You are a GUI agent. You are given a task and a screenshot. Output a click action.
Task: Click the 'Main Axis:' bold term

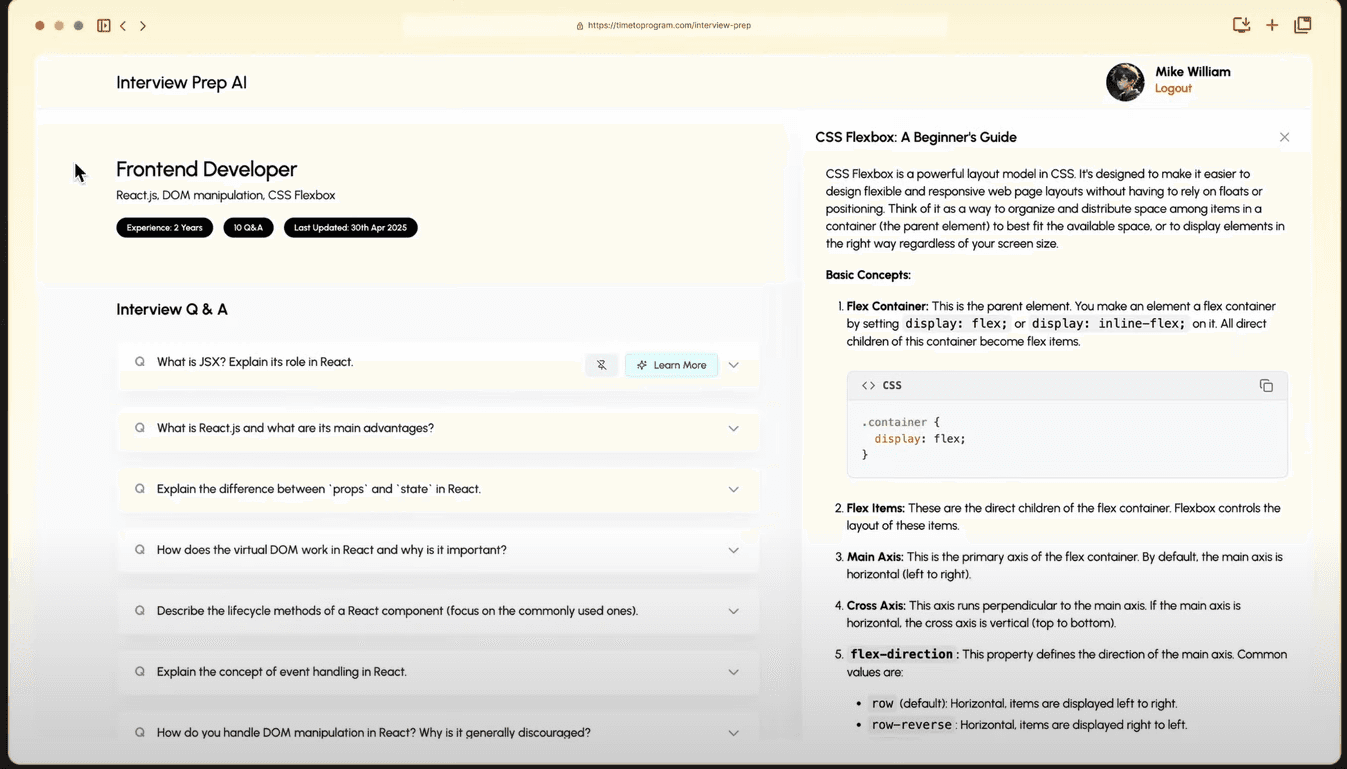(x=875, y=557)
